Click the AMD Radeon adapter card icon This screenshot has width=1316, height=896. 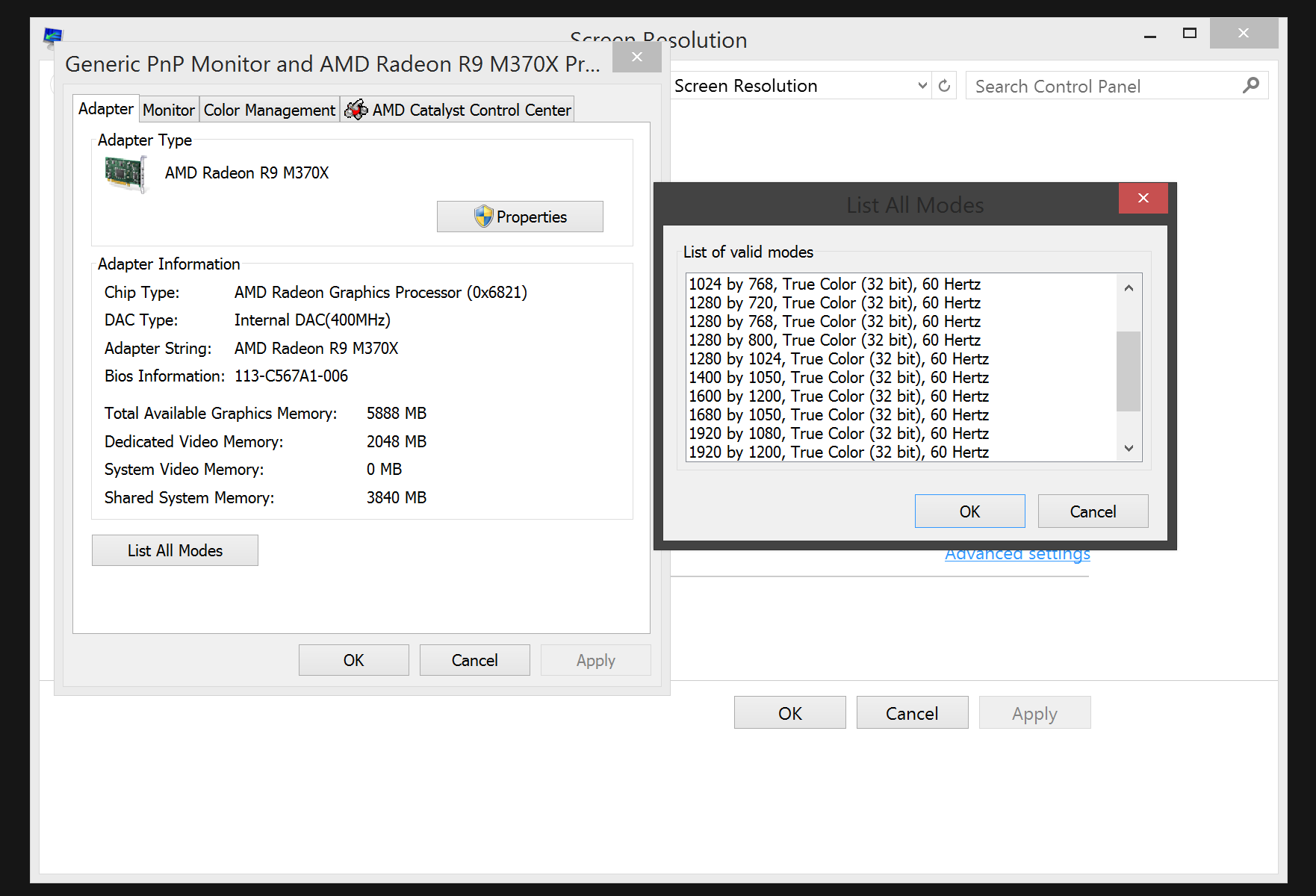pos(126,174)
